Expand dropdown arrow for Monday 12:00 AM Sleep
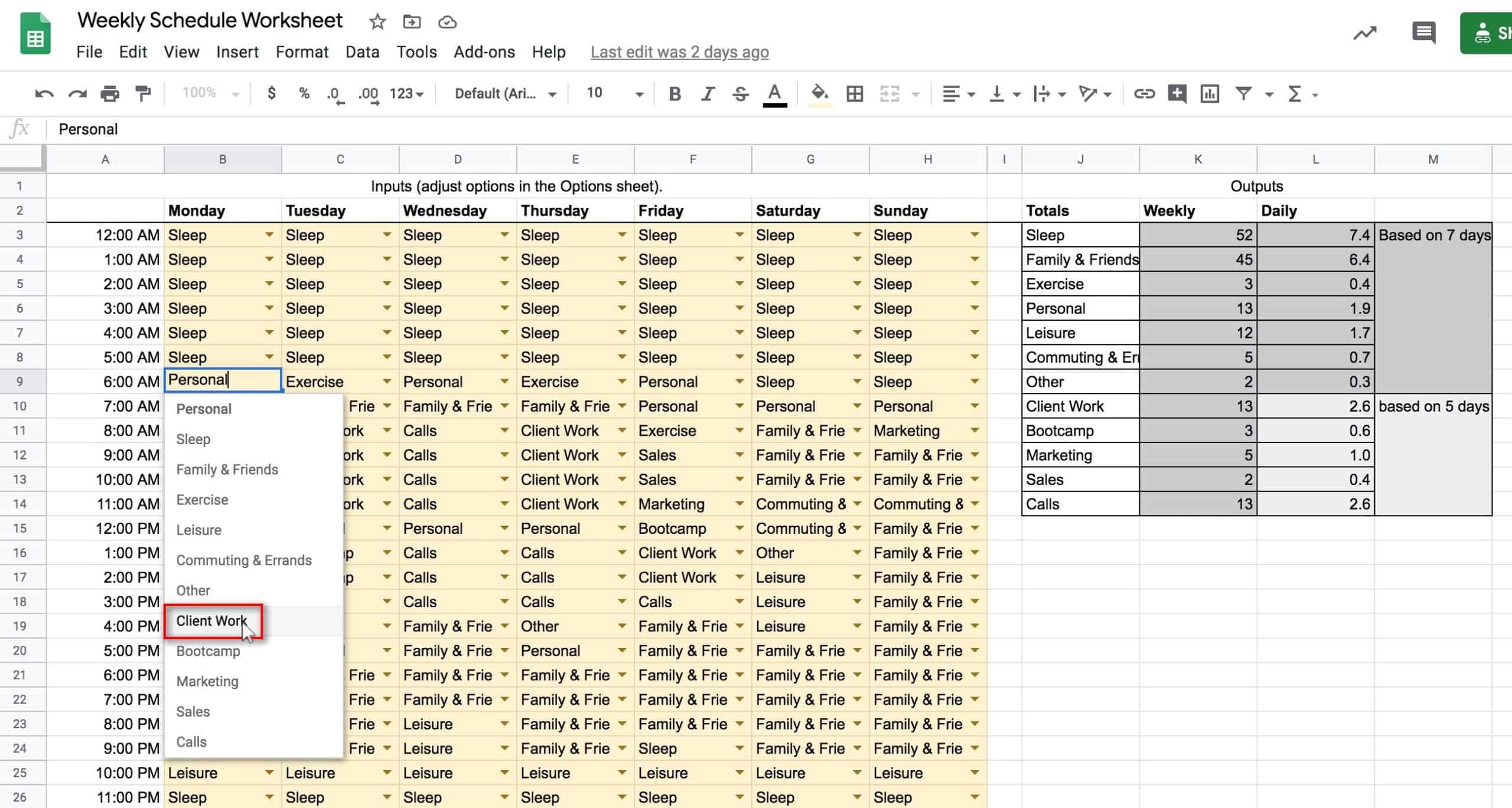Viewport: 1512px width, 808px height. 269,235
